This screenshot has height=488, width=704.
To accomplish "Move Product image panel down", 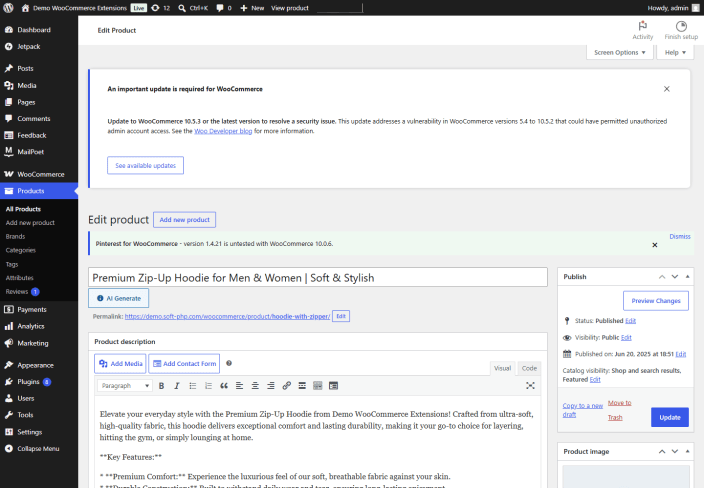I will pos(675,451).
